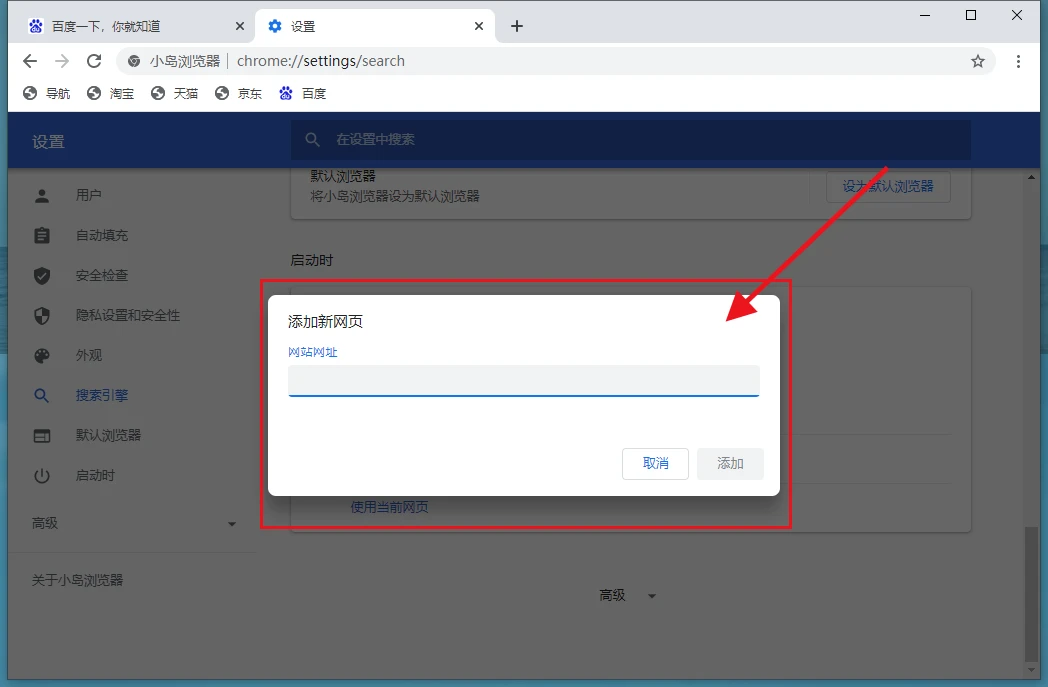The image size is (1048, 687).
Task: Close the 百度一下 tab
Action: pyautogui.click(x=240, y=26)
